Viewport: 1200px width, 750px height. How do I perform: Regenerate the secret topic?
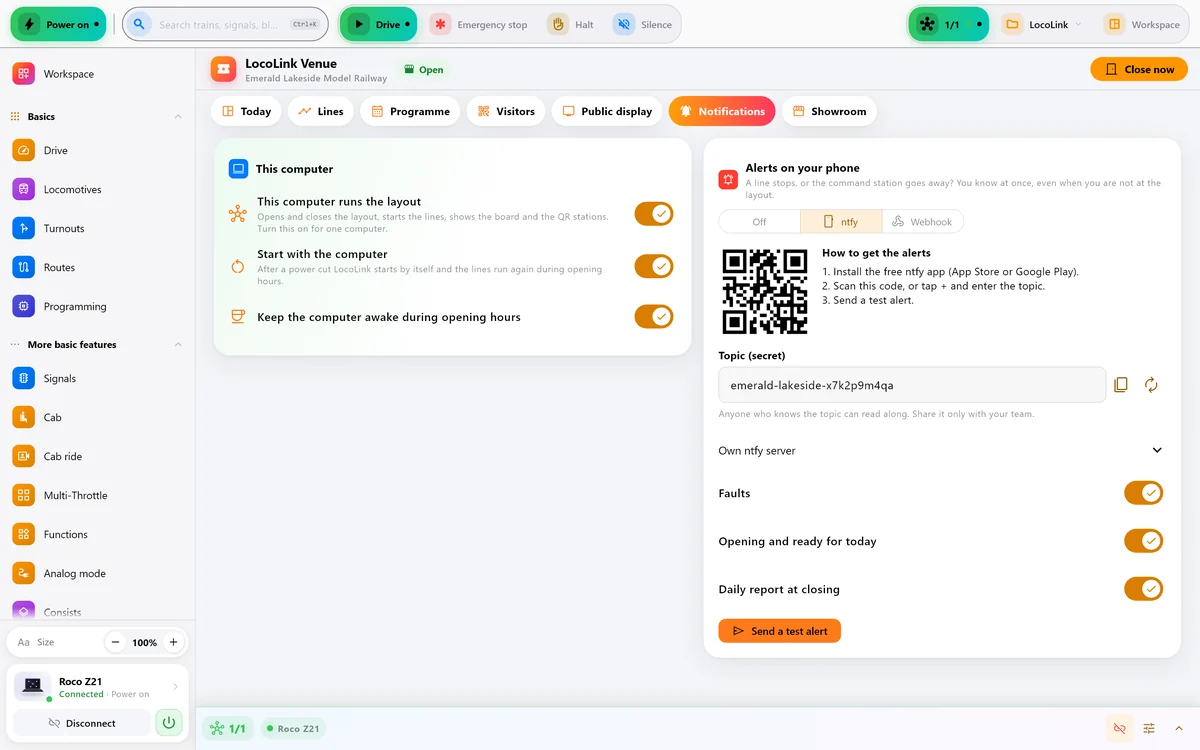1151,385
